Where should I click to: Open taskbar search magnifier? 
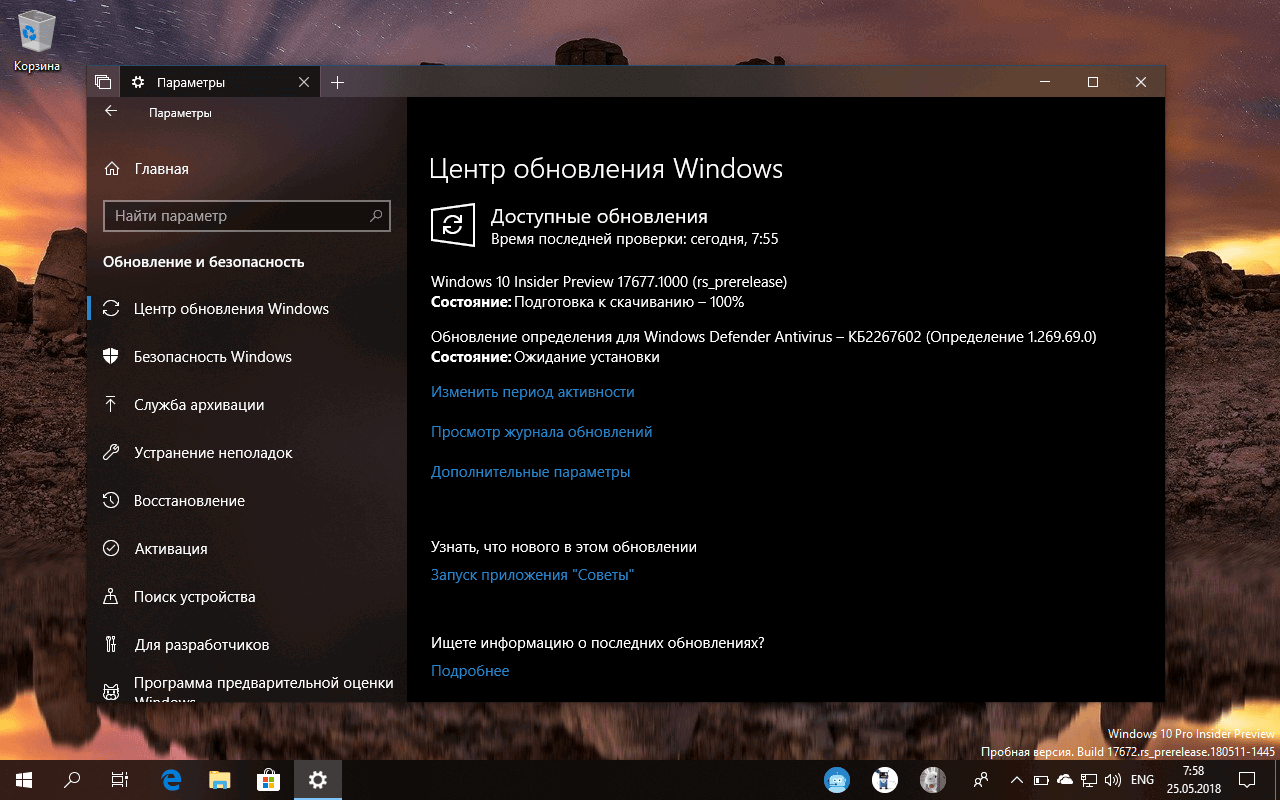[x=72, y=780]
